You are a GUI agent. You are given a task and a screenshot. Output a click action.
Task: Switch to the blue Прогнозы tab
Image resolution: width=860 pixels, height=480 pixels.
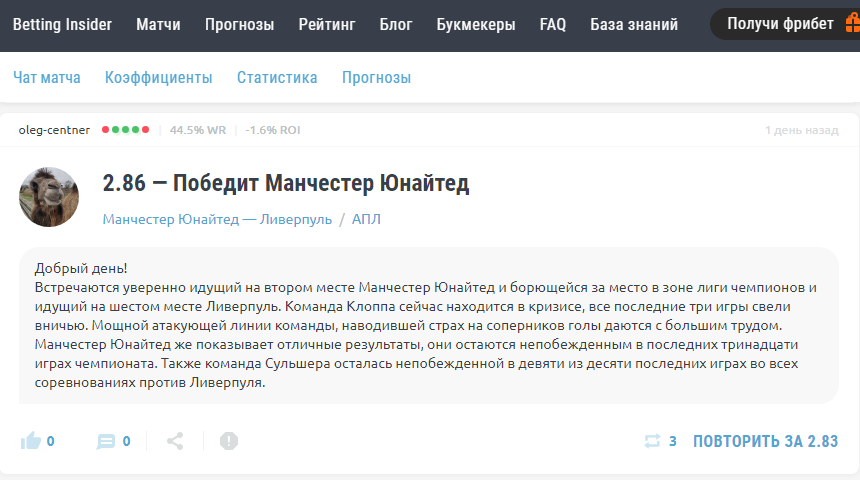click(x=376, y=77)
